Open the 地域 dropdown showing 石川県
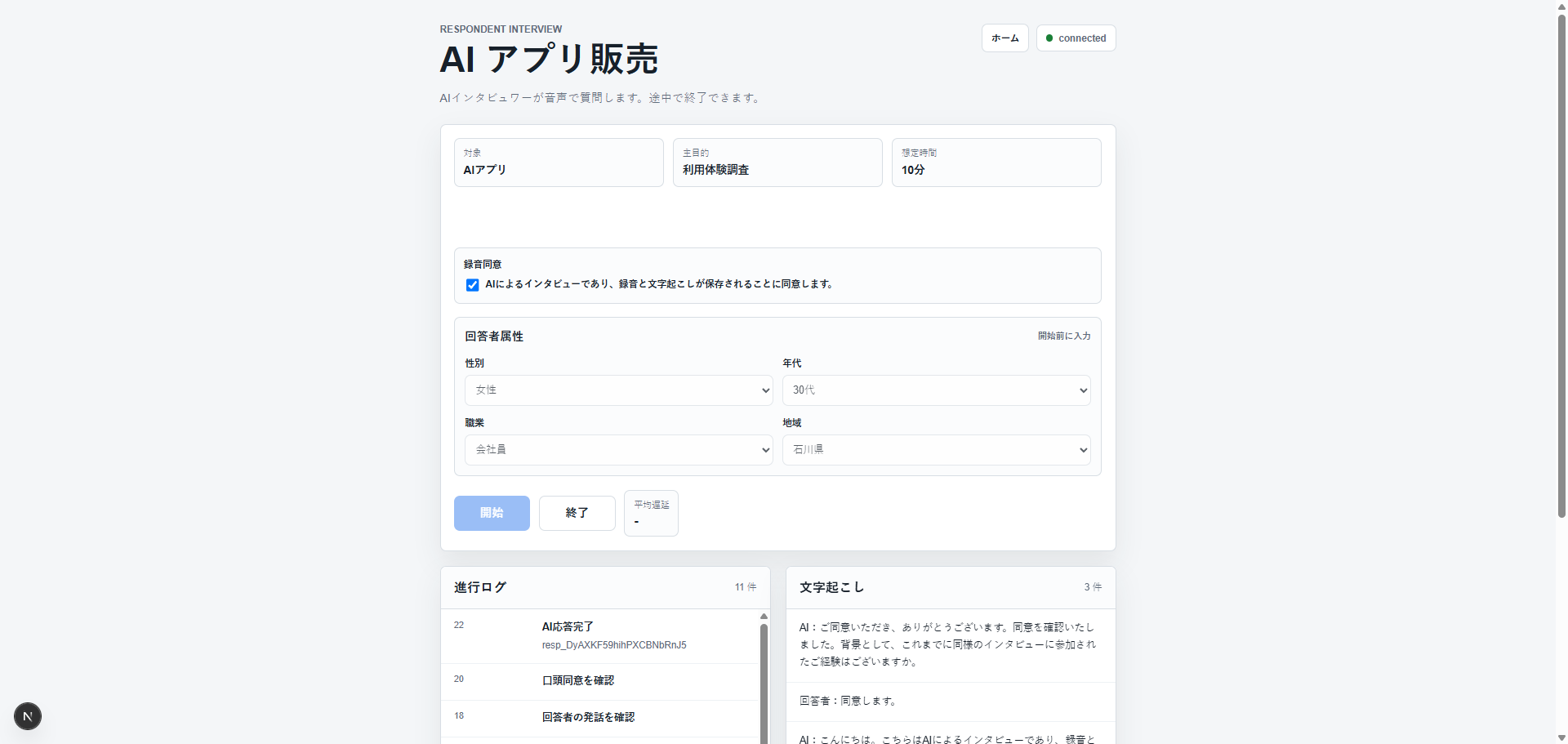Screen dimensions: 1568x744 coord(936,450)
